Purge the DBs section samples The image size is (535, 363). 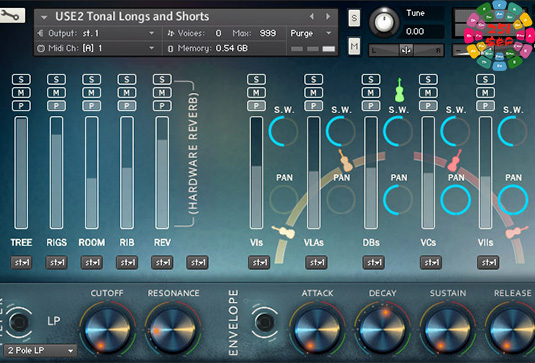371,106
